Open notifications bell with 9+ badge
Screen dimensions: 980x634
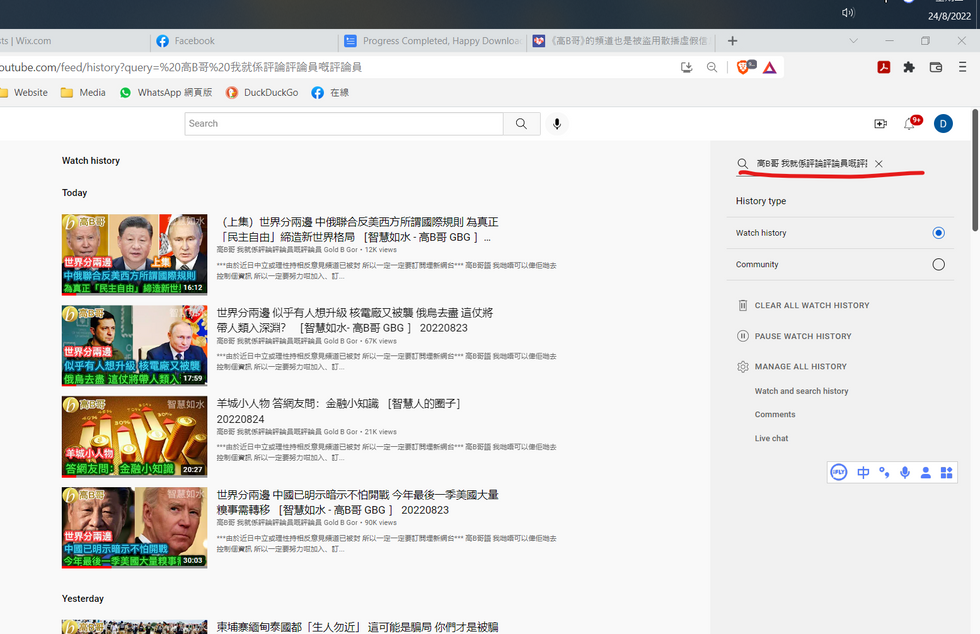910,124
